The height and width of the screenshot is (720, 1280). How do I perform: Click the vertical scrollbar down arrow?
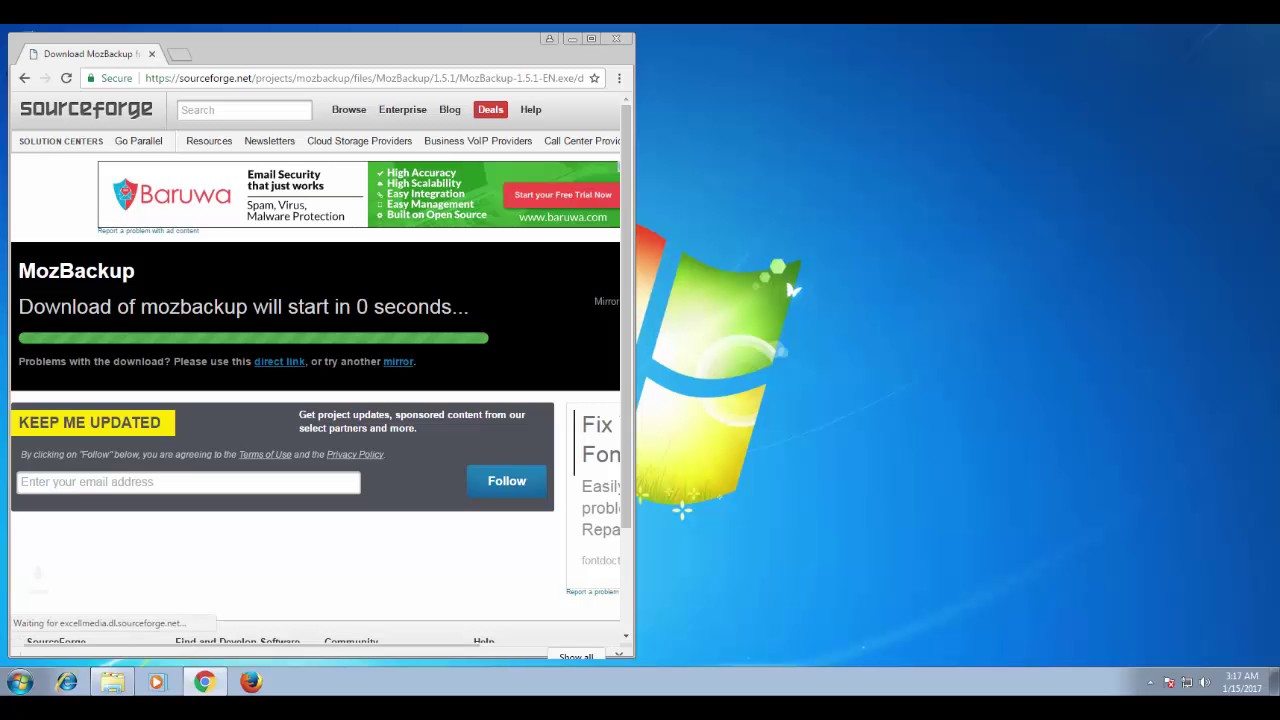(626, 636)
